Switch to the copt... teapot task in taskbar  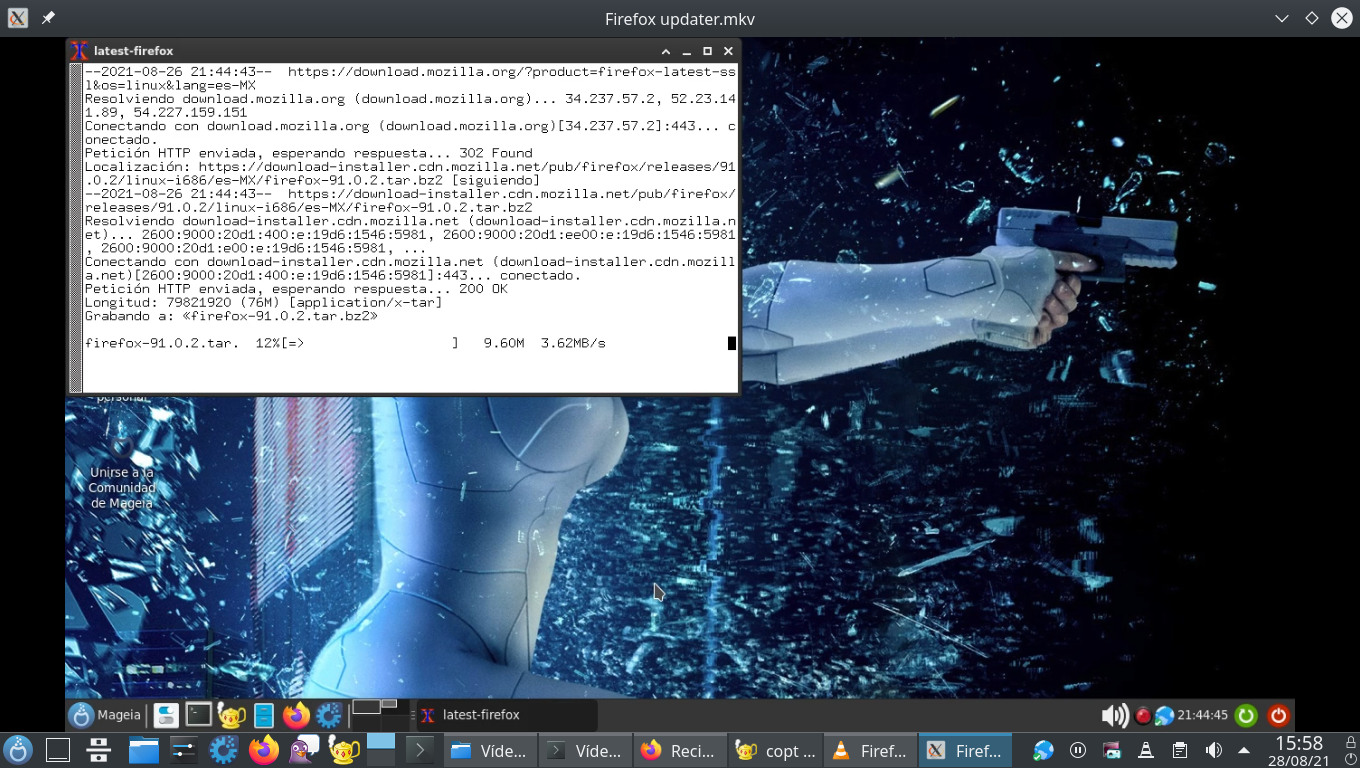tap(775, 750)
